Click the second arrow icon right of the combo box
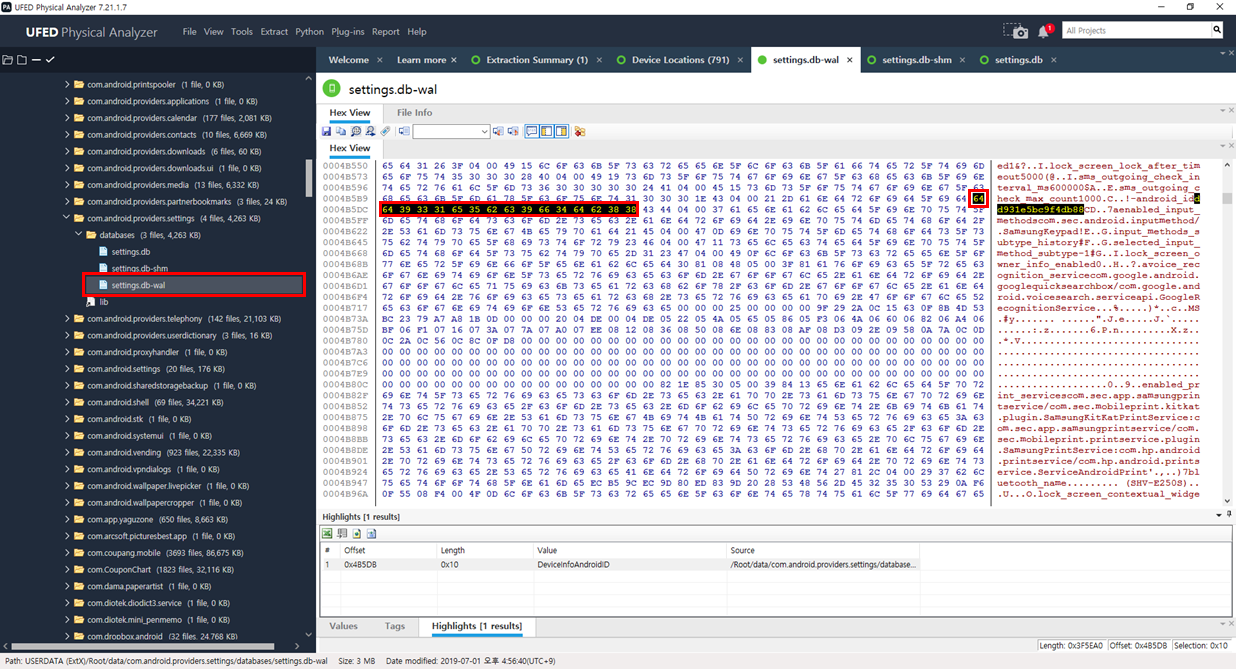This screenshot has width=1236, height=669. click(513, 131)
